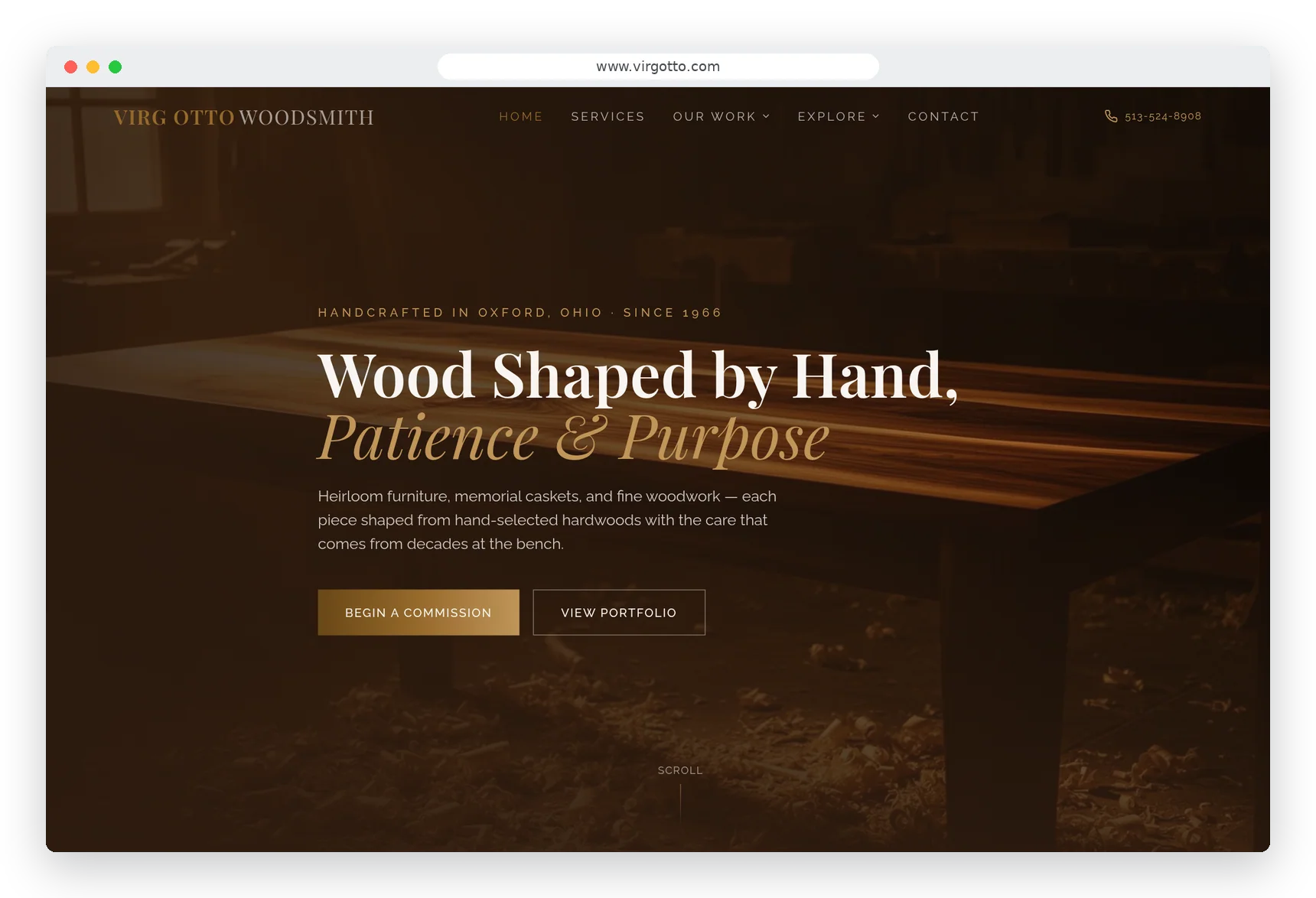Call the number 513-524-8908
The width and height of the screenshot is (1316, 898).
pos(1162,116)
